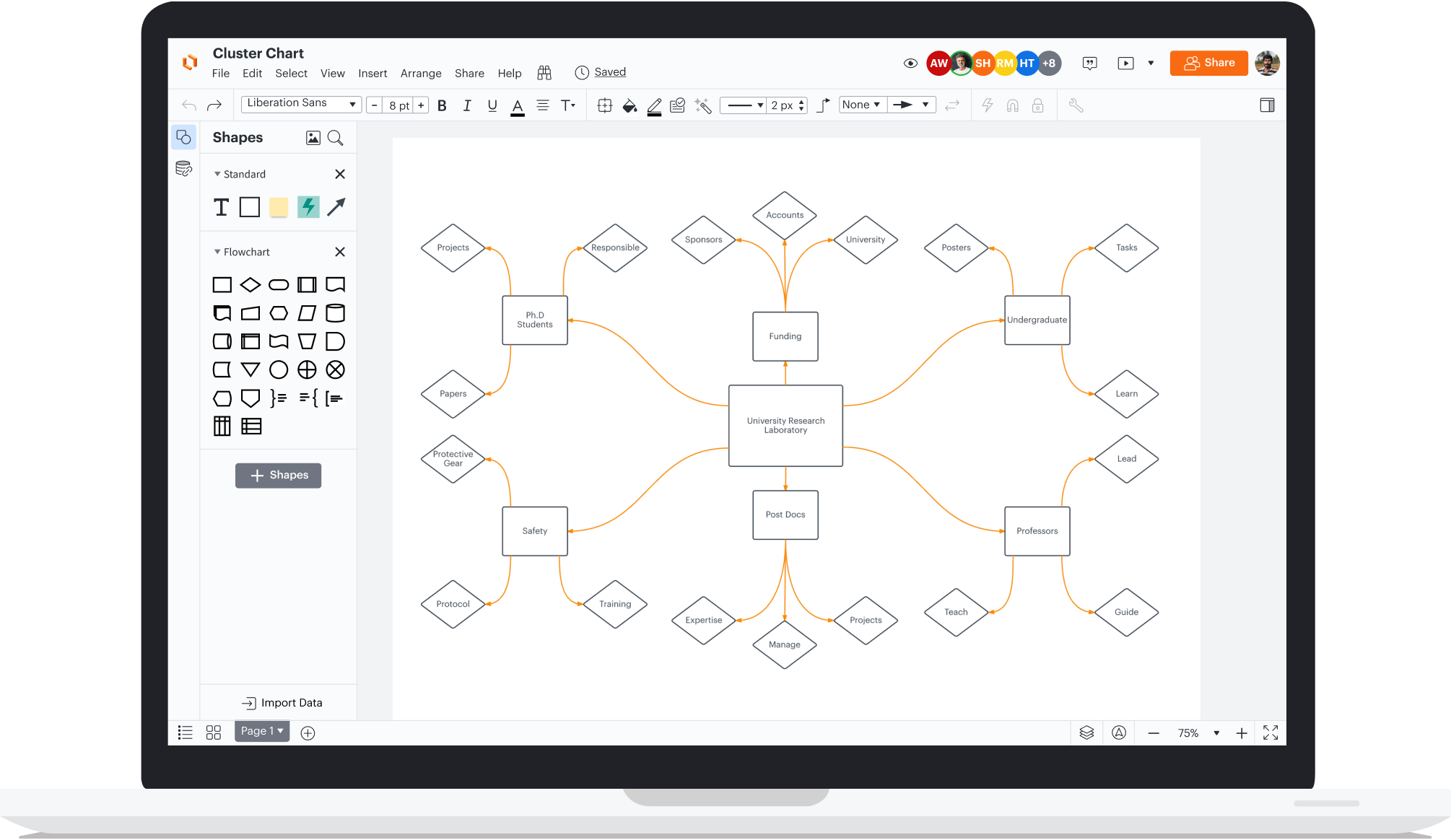This screenshot has height=840, width=1451.
Task: Open the Feature Find binoculars tool
Action: (x=544, y=72)
